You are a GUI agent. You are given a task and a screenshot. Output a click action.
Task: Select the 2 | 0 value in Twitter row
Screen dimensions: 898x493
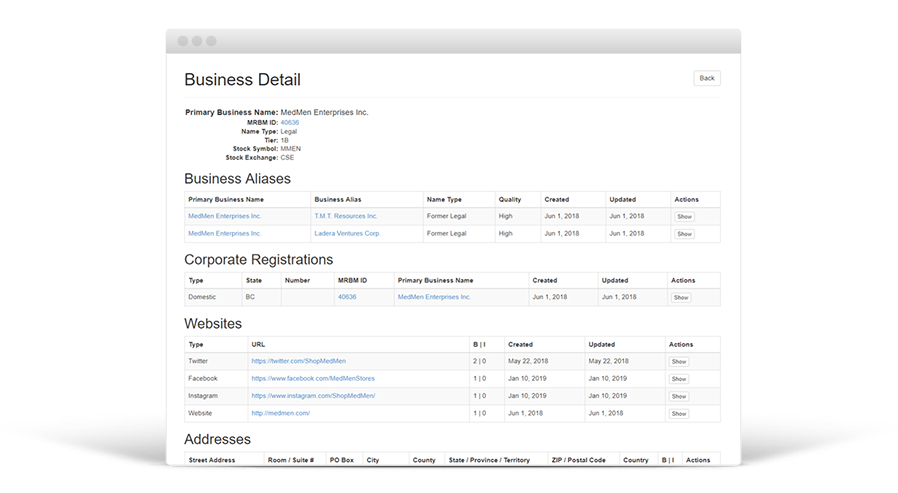click(479, 361)
